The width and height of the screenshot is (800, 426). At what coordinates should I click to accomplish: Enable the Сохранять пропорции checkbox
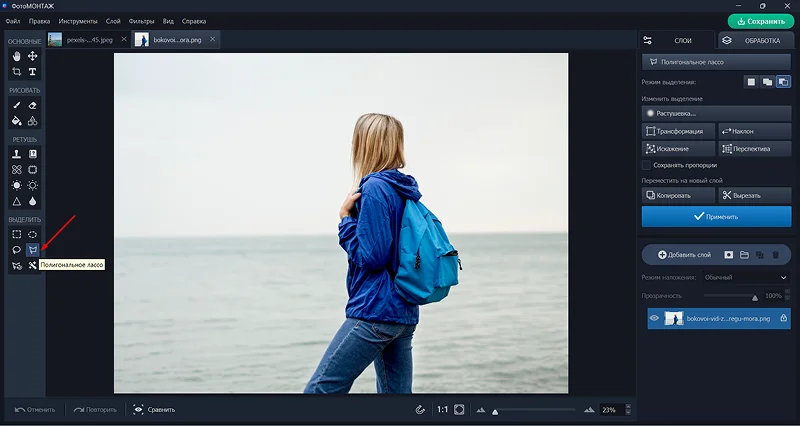point(646,165)
